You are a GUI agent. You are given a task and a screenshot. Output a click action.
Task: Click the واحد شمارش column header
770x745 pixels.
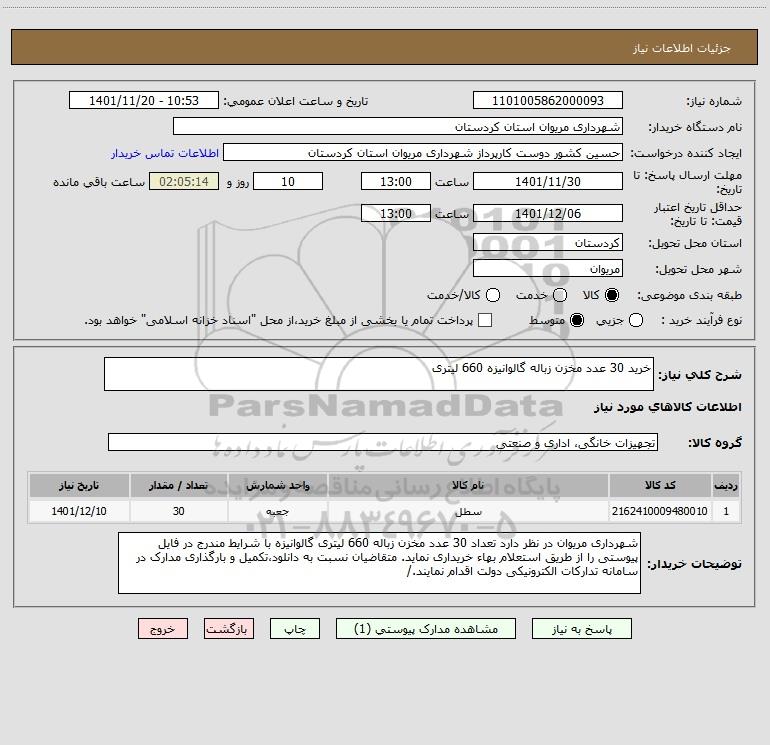(277, 486)
